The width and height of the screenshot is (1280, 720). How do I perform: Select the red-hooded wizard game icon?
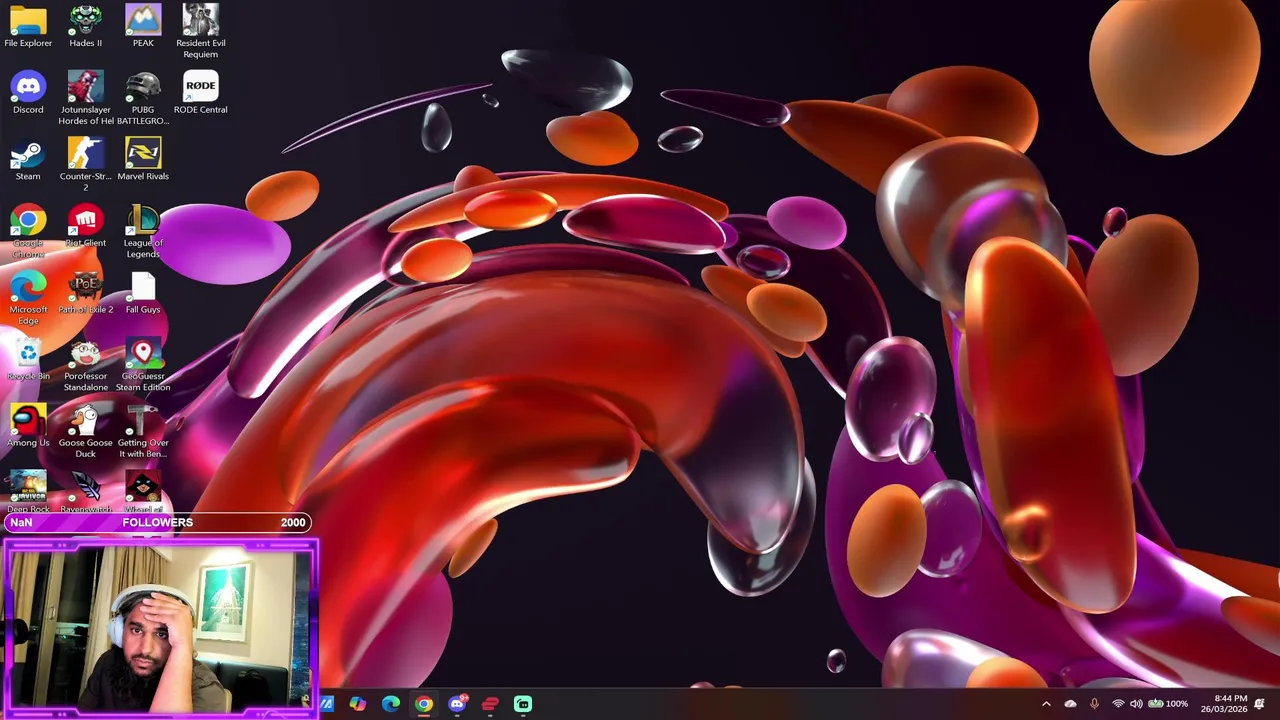[x=143, y=491]
